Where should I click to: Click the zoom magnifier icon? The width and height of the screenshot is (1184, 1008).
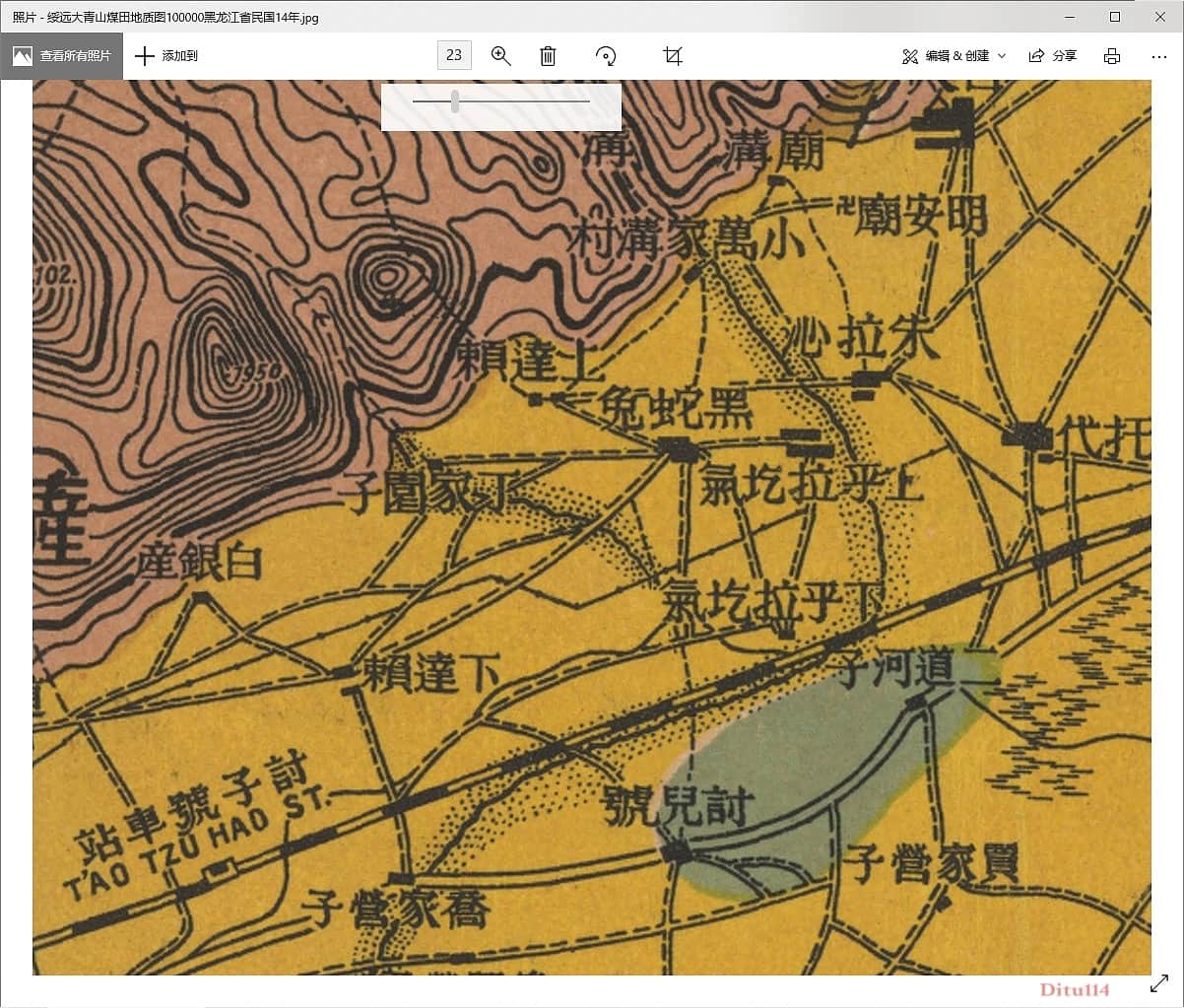(x=500, y=56)
